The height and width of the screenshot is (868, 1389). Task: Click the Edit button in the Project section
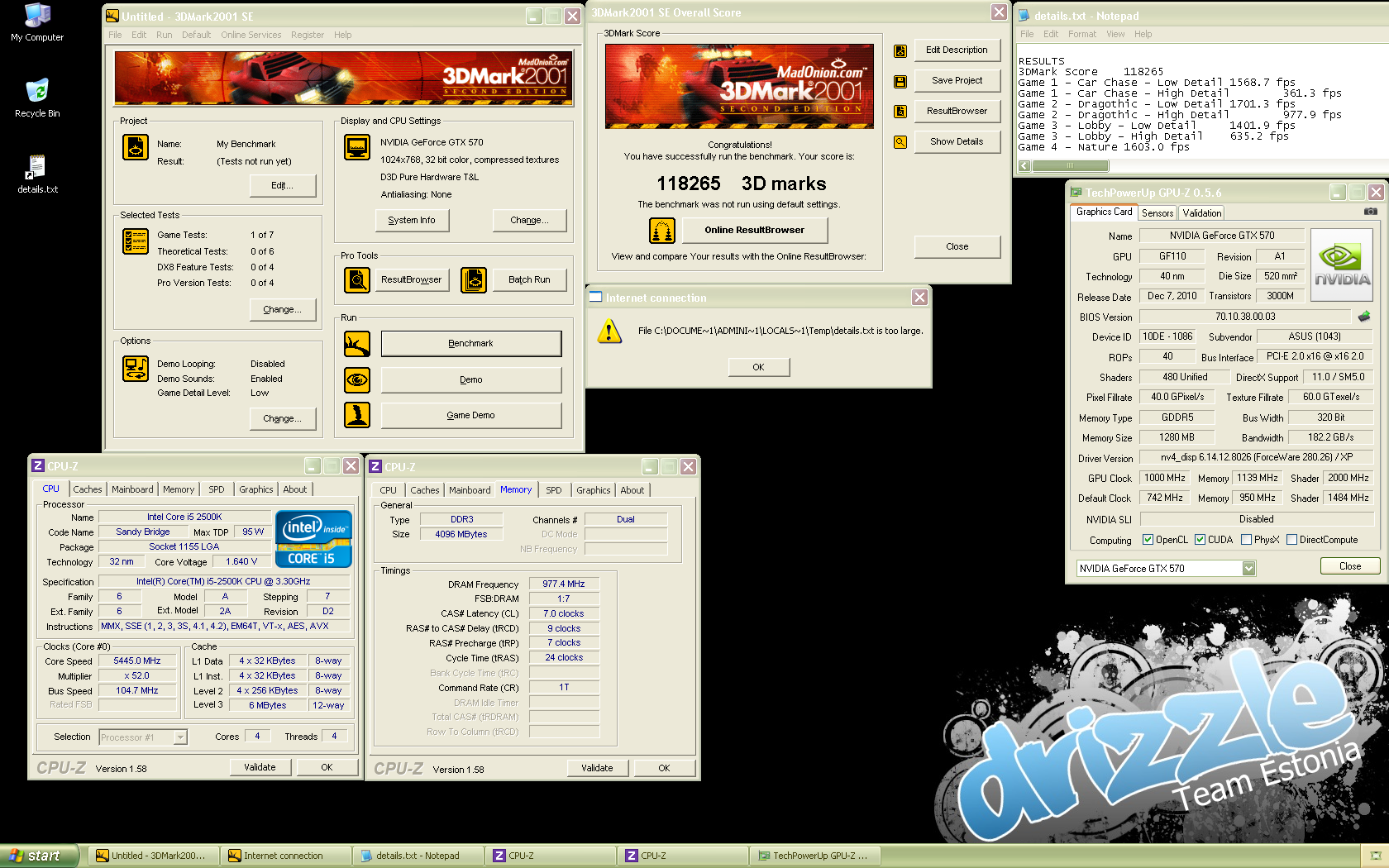(282, 186)
